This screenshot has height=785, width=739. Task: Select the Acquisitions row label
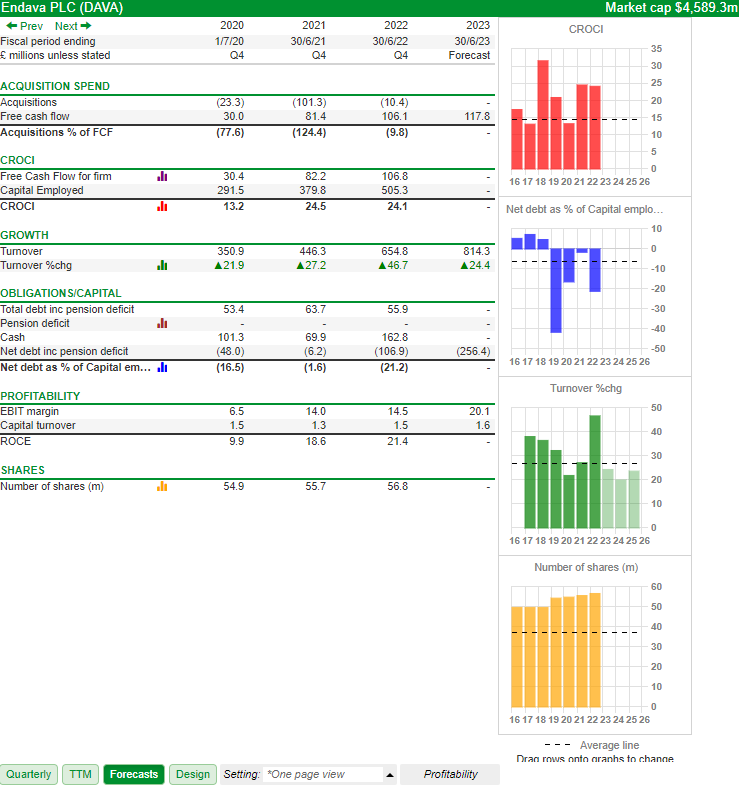tap(29, 102)
